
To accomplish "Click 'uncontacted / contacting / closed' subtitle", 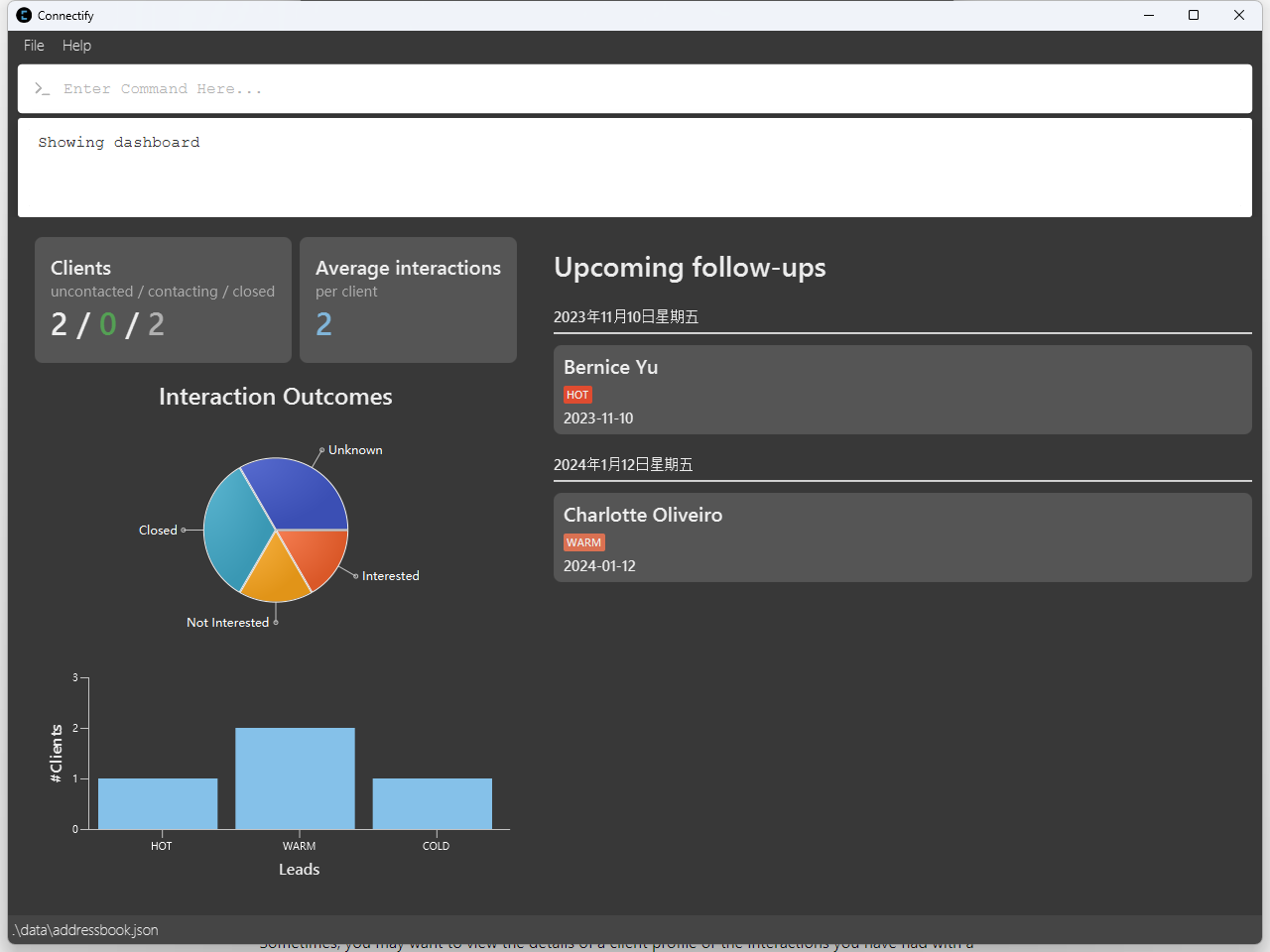I will [163, 292].
